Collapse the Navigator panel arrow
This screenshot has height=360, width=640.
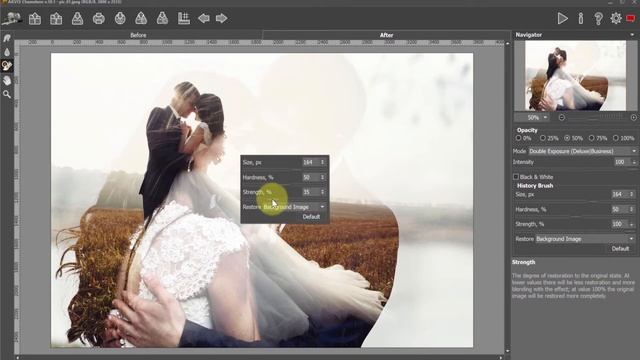(x=632, y=35)
